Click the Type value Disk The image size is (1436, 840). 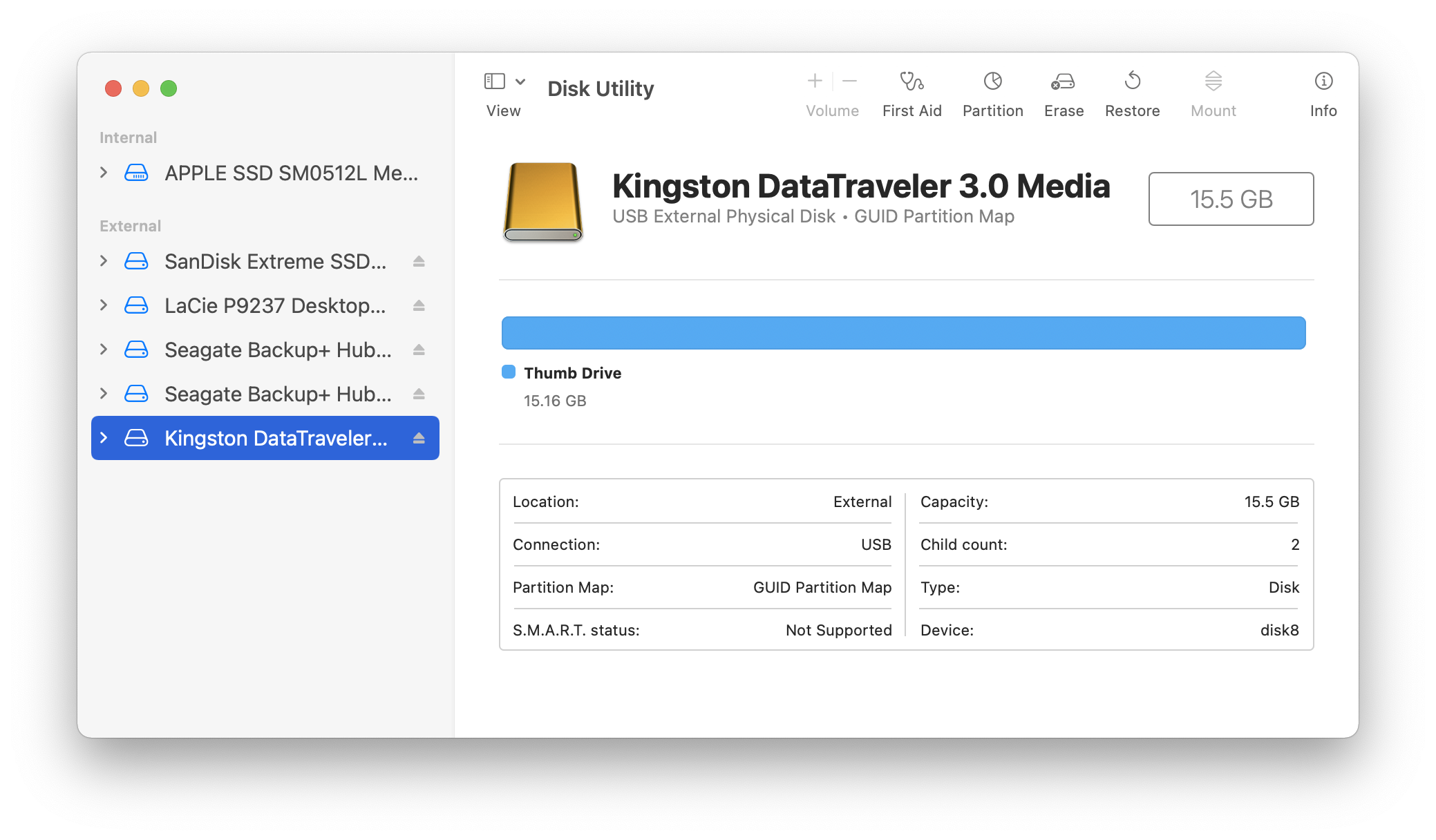(x=1284, y=587)
